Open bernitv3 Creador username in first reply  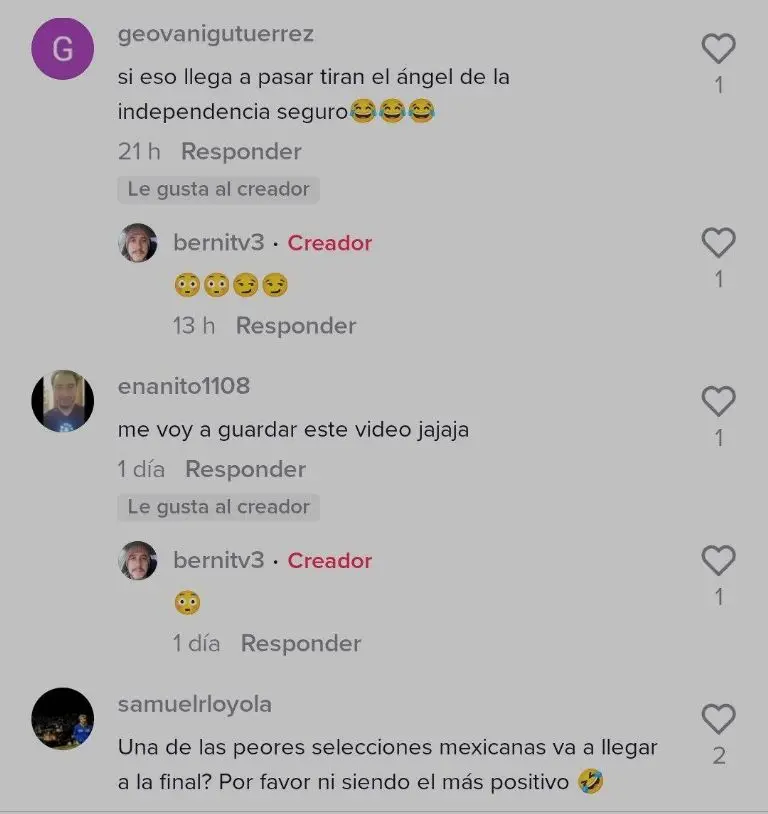point(219,243)
